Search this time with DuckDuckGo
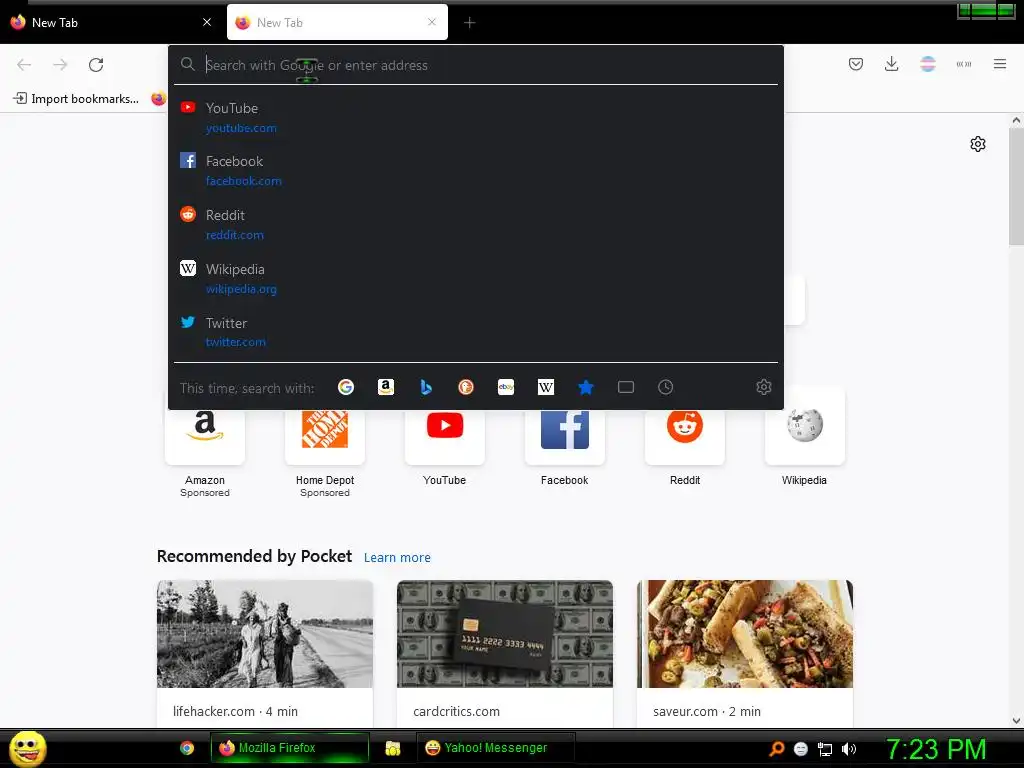1024x768 pixels. coord(466,387)
